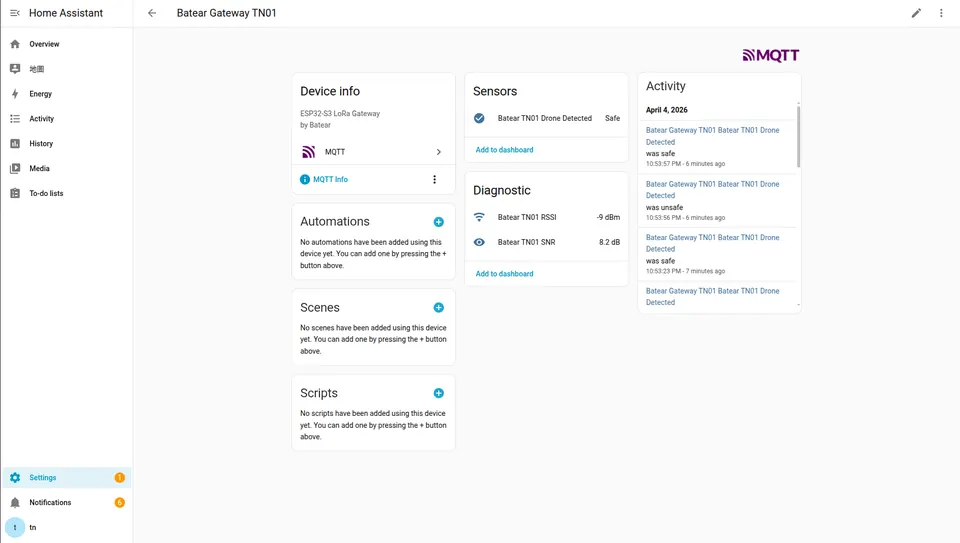This screenshot has width=960, height=543.
Task: Open Activity entry that was unsafe
Action: (713, 190)
